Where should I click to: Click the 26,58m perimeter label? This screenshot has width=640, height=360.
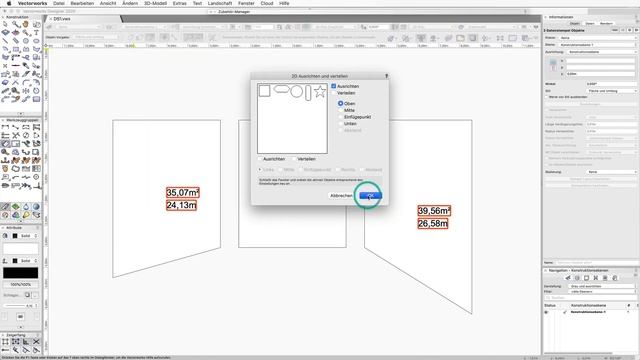(433, 224)
